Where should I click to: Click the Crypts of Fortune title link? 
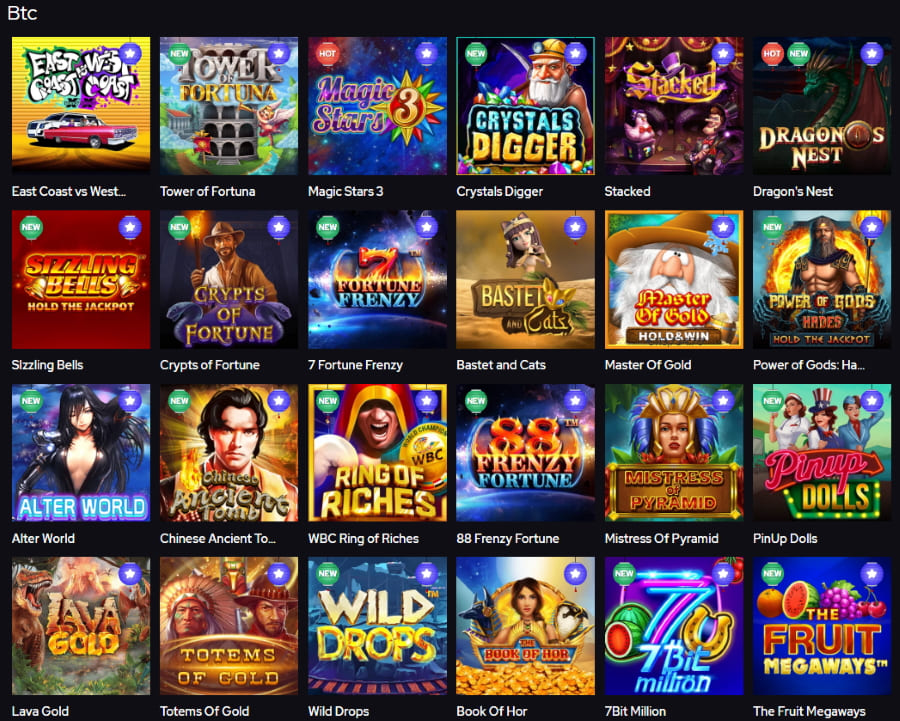pos(210,365)
